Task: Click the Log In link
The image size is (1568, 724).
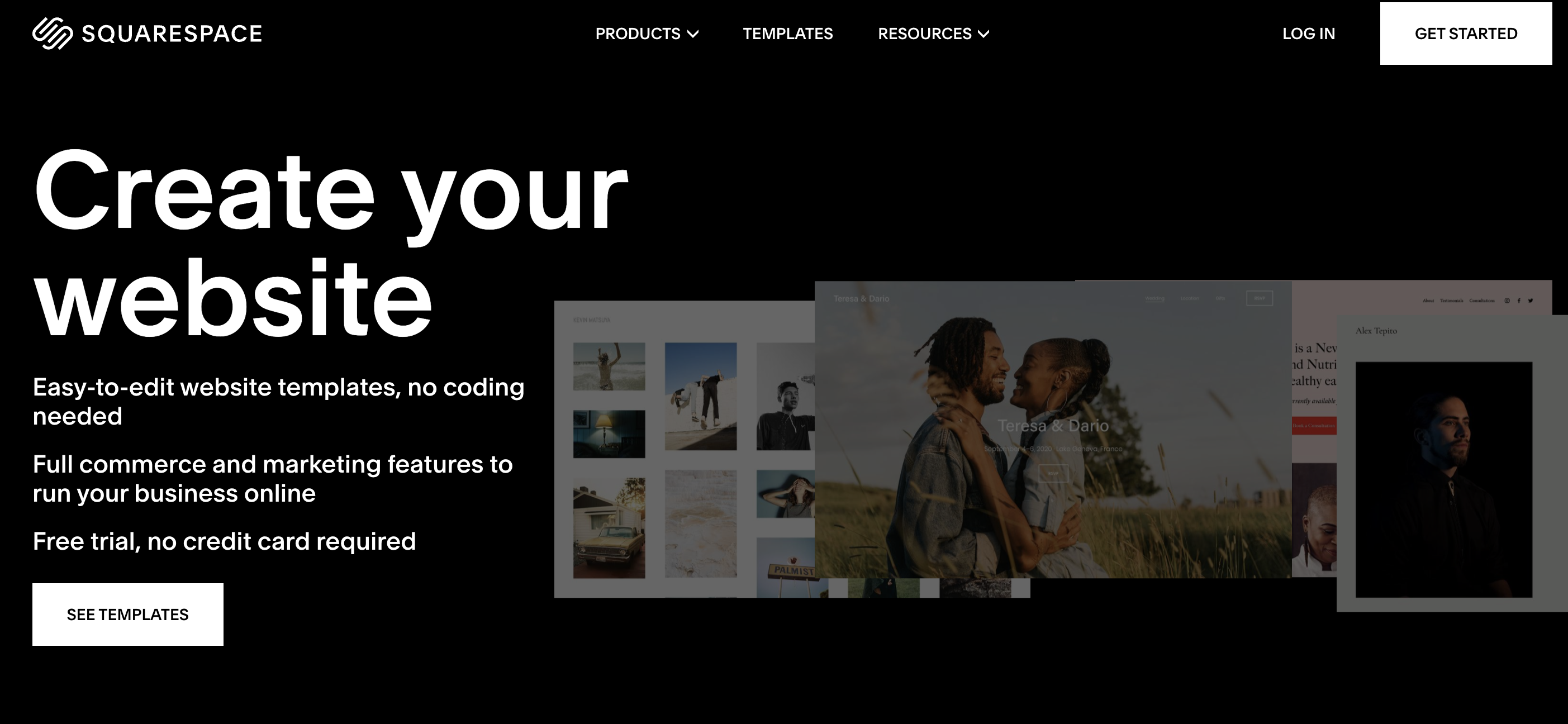Action: click(x=1309, y=34)
